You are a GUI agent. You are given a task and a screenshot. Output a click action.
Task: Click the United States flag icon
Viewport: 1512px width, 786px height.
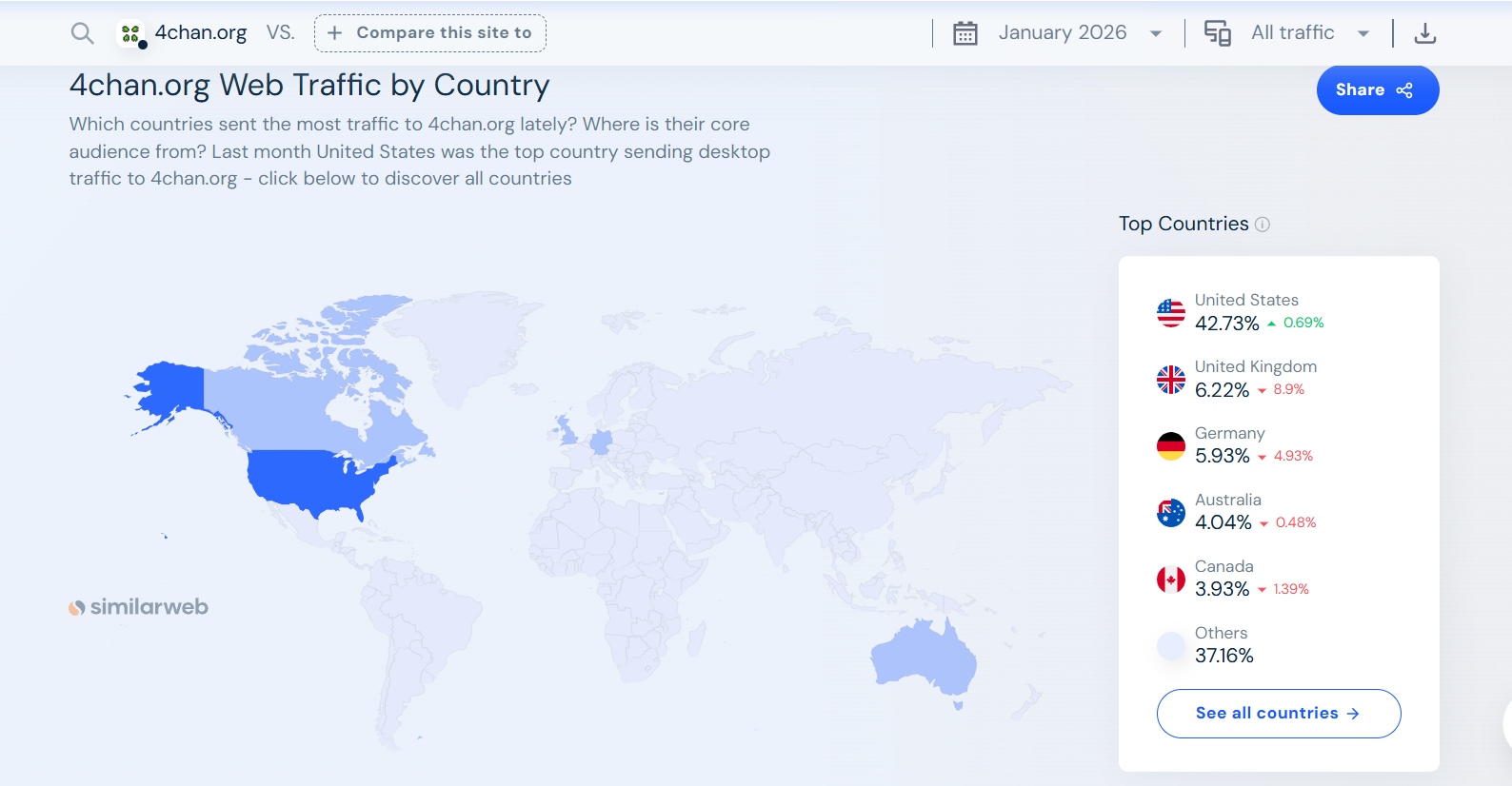(x=1171, y=313)
